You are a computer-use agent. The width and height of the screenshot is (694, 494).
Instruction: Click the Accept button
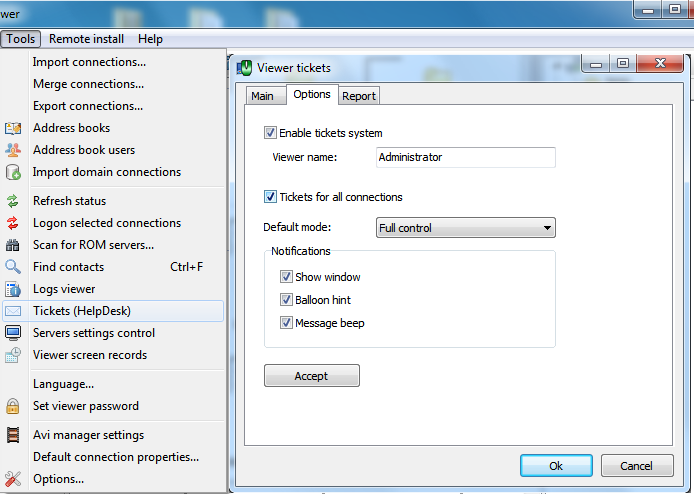tap(312, 376)
